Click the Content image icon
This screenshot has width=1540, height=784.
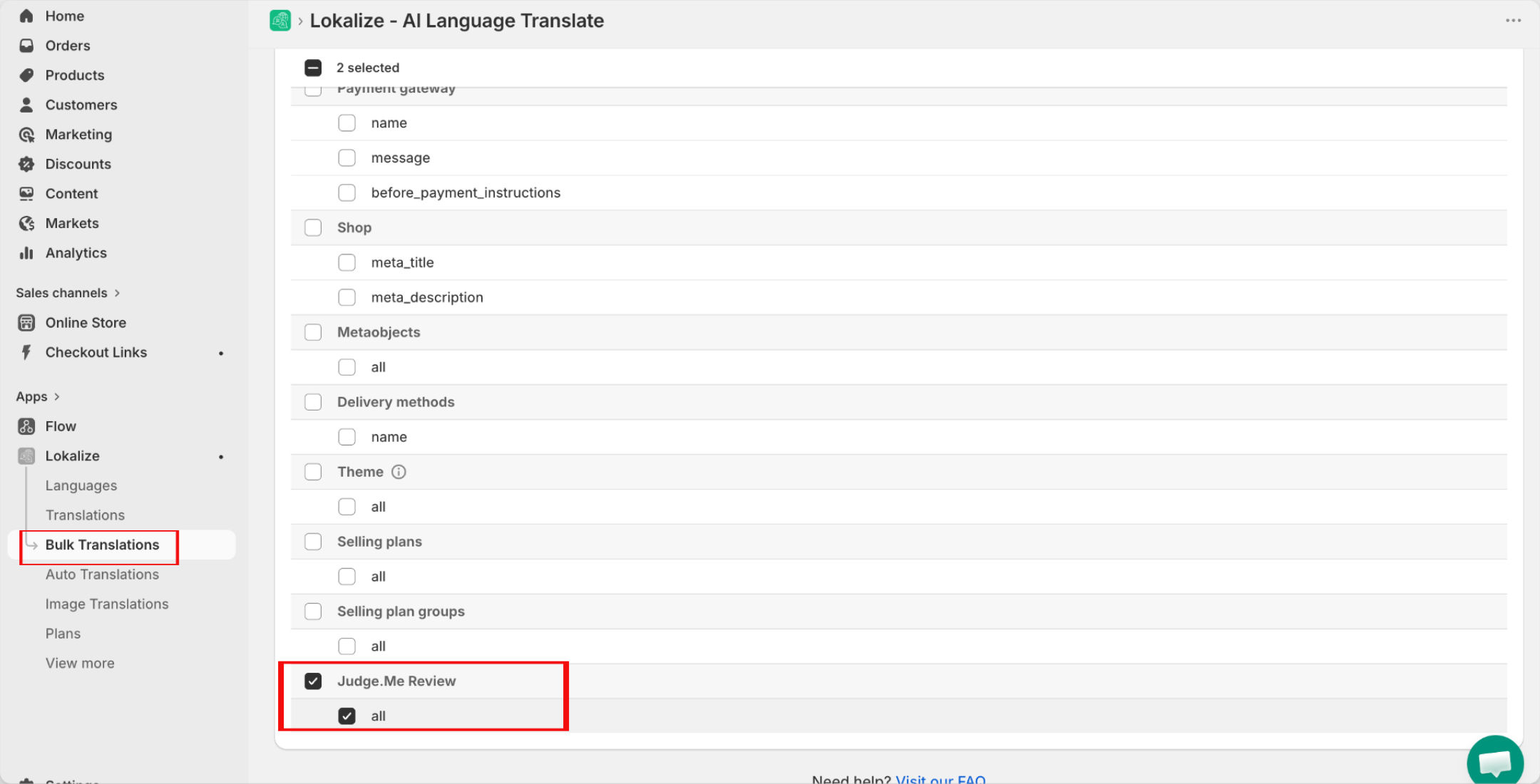(x=26, y=194)
